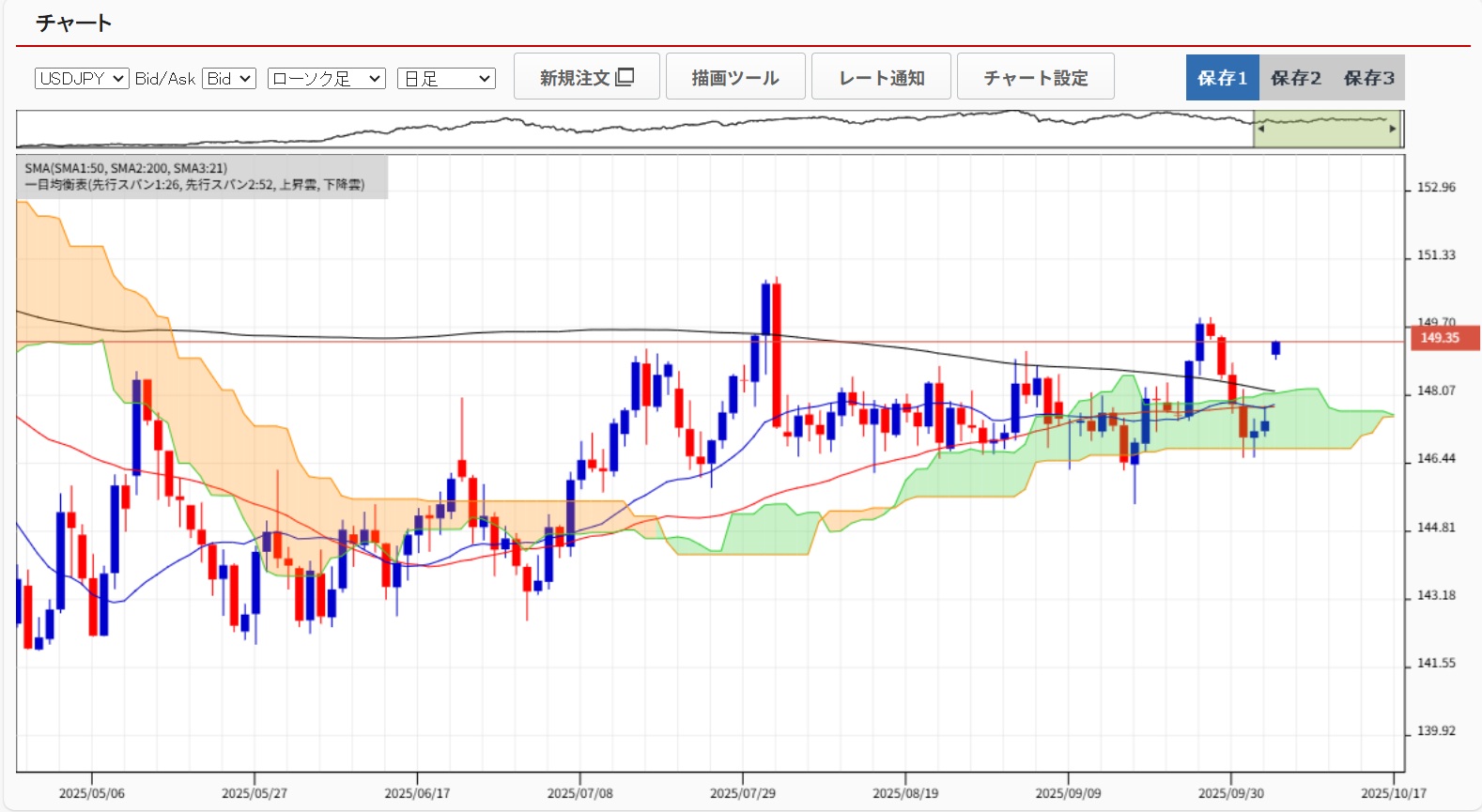Open the USDJPY currency pair dropdown
The width and height of the screenshot is (1482, 812).
coord(82,79)
